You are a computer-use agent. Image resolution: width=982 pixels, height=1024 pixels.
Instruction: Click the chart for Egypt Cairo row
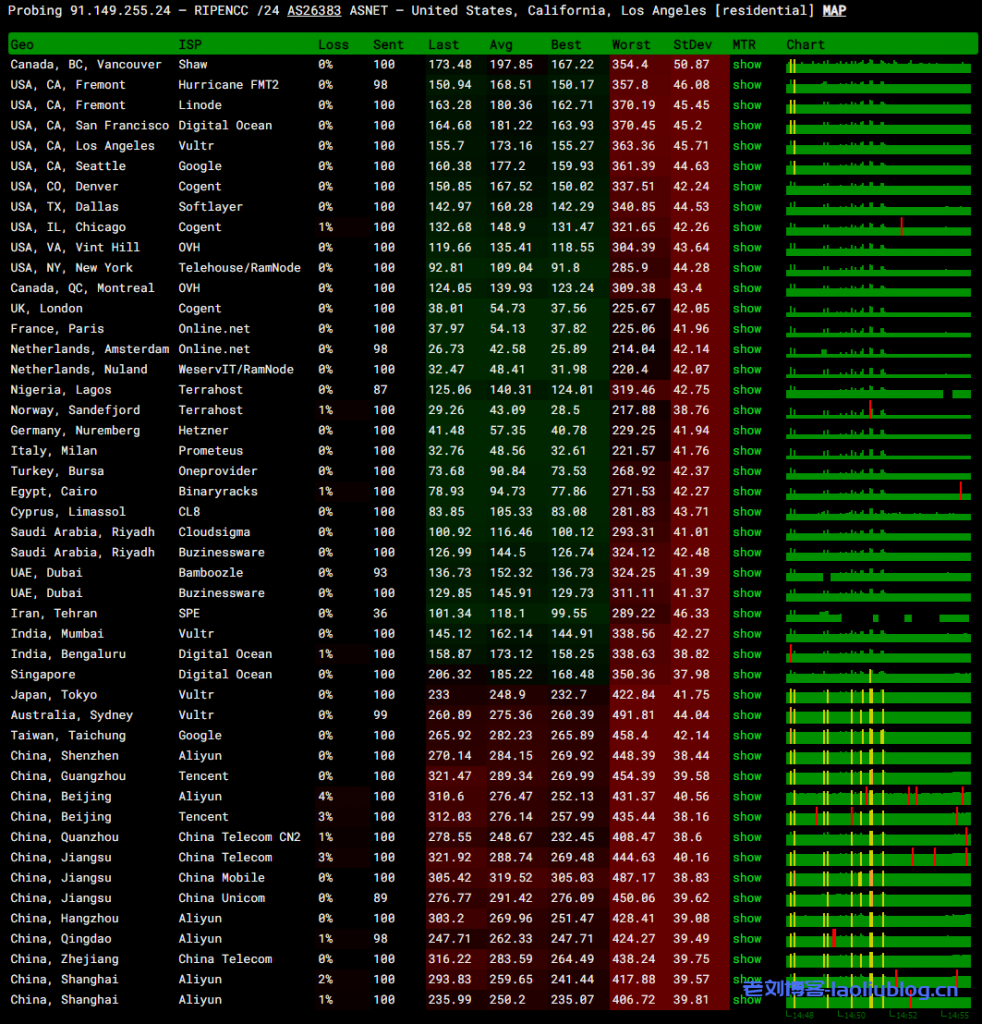878,492
